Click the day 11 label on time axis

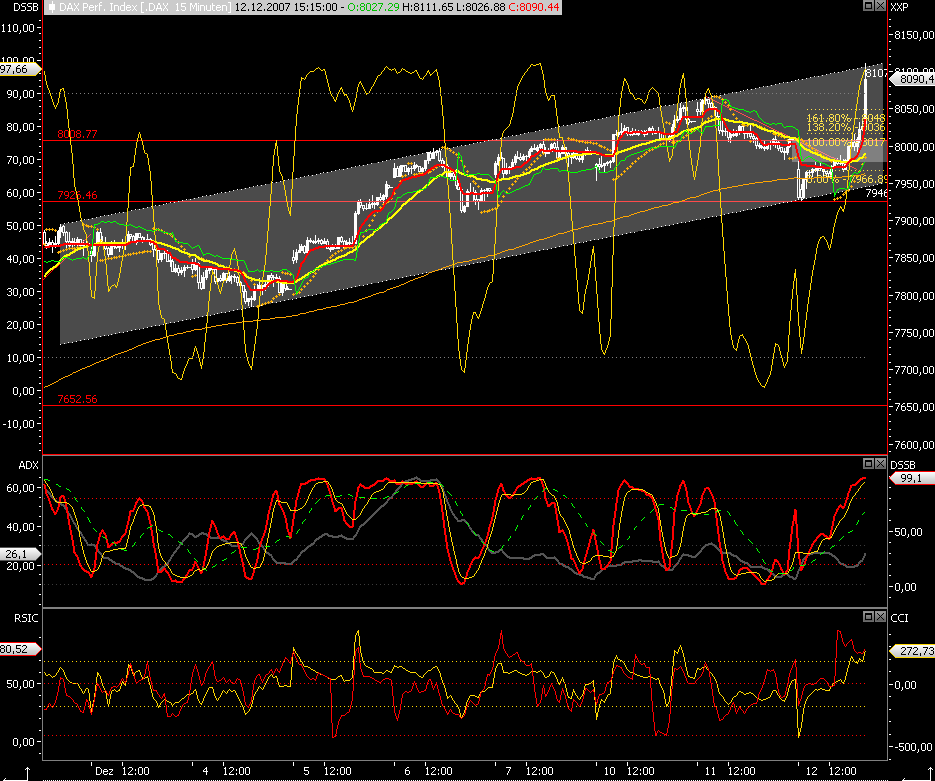[710, 771]
